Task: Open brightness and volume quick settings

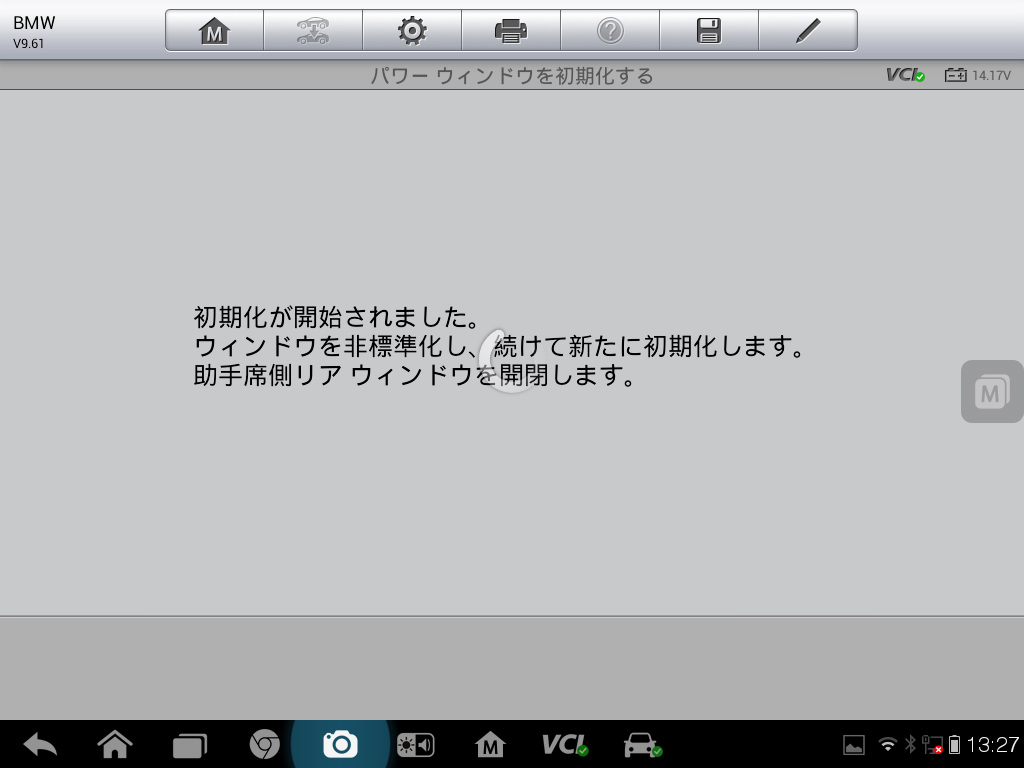Action: 416,743
